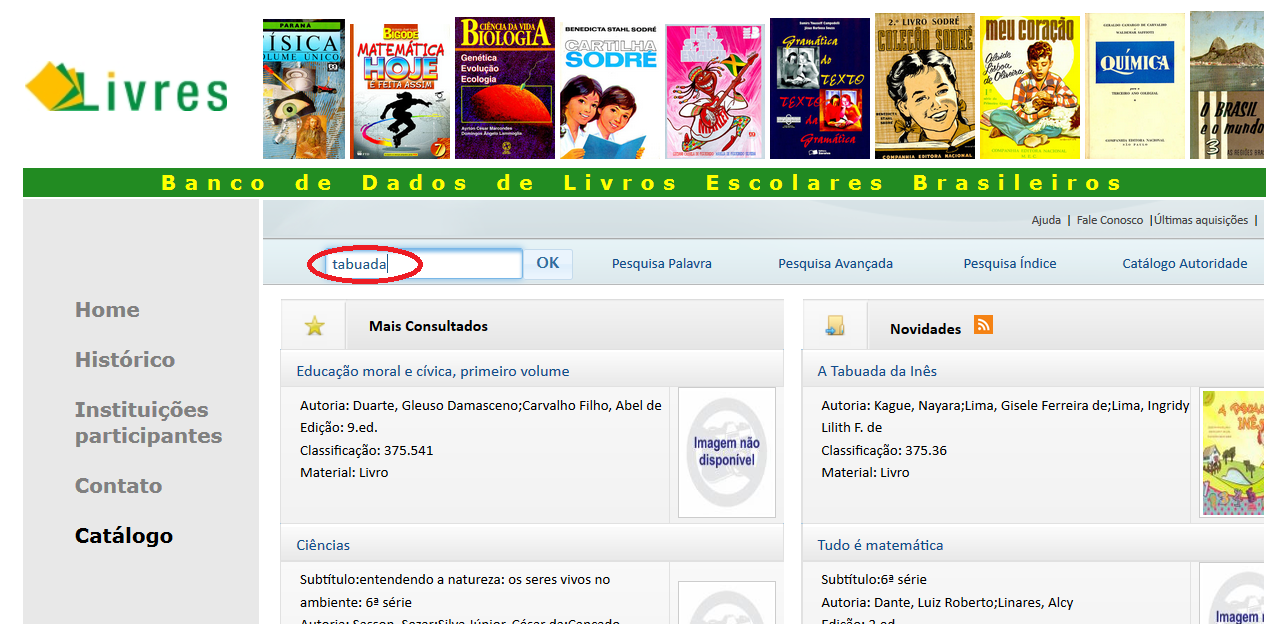
Task: Open the Matemática Hoje book cover
Action: (398, 91)
